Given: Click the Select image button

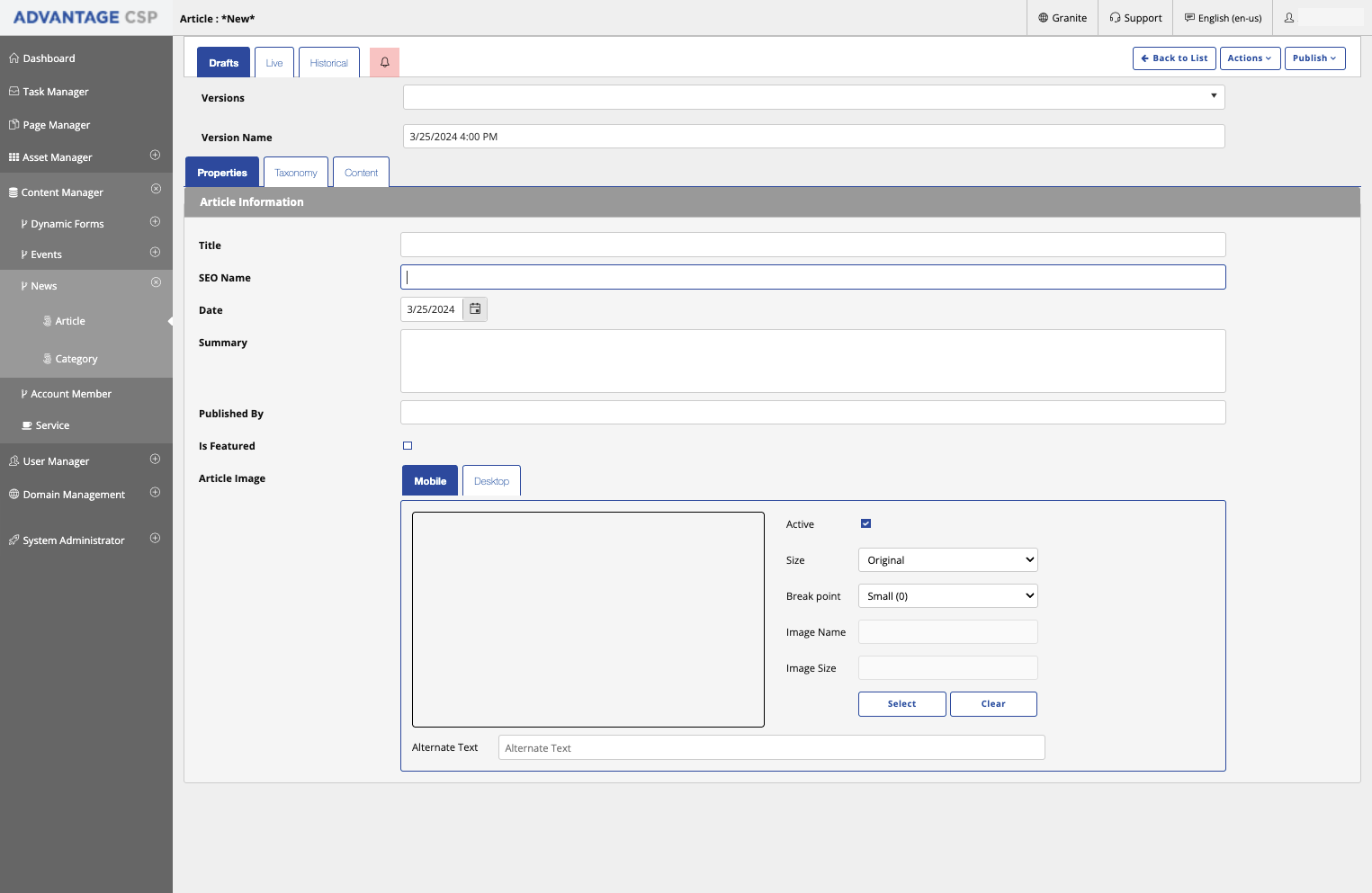Looking at the screenshot, I should [902, 704].
